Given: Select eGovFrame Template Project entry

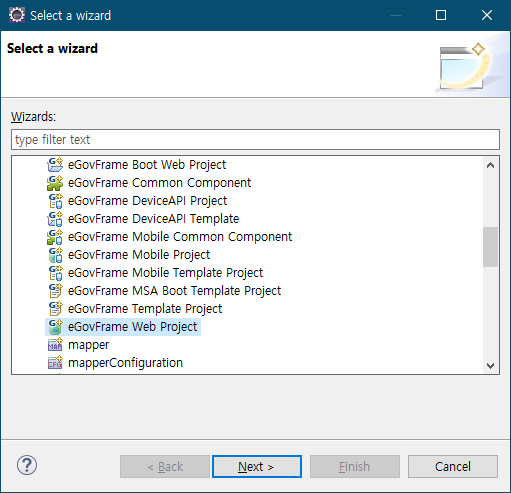Looking at the screenshot, I should coord(145,309).
